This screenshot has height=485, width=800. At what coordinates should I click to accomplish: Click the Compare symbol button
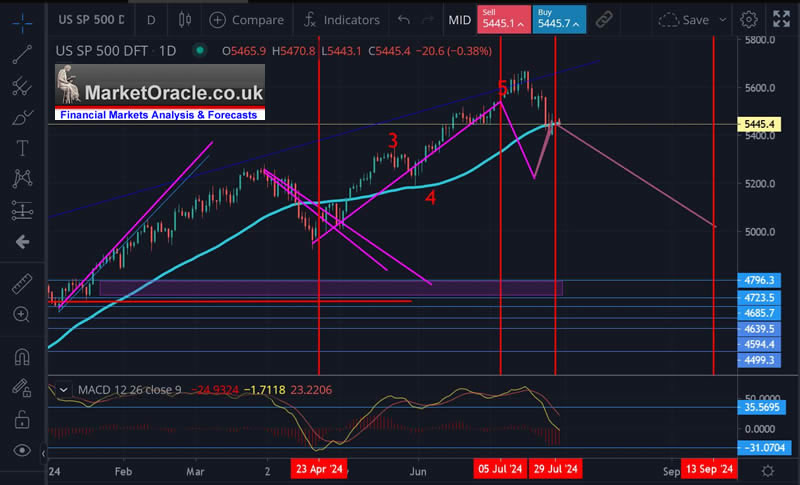click(x=246, y=20)
